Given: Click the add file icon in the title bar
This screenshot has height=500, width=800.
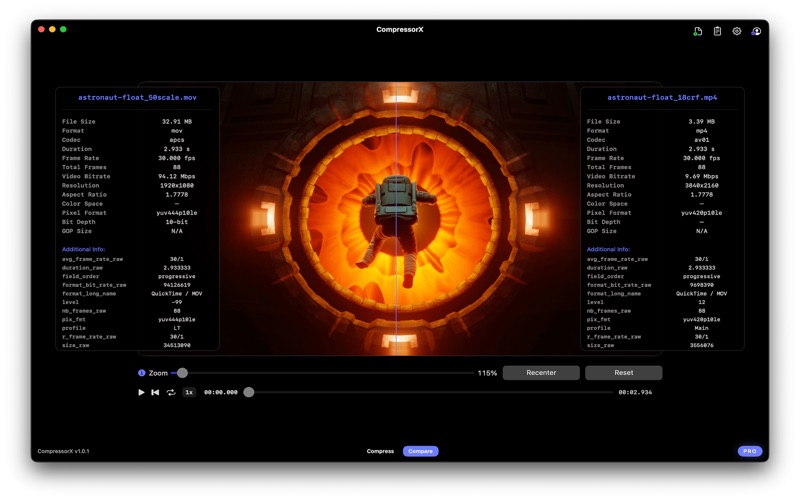Looking at the screenshot, I should click(697, 32).
